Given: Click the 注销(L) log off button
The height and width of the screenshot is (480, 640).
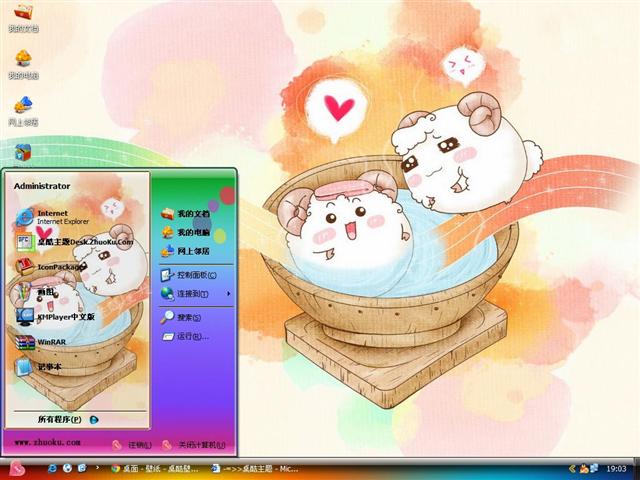Looking at the screenshot, I should coord(132,445).
